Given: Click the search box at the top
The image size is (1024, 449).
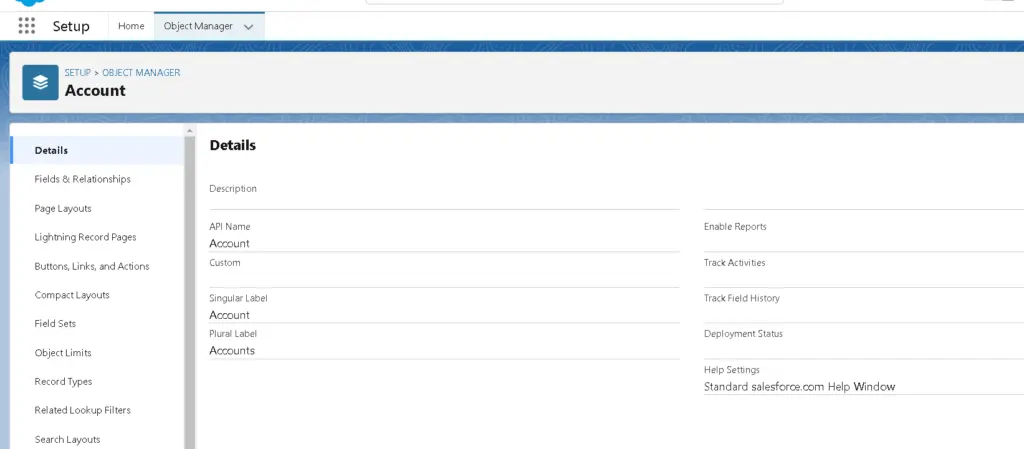Looking at the screenshot, I should point(573,2).
